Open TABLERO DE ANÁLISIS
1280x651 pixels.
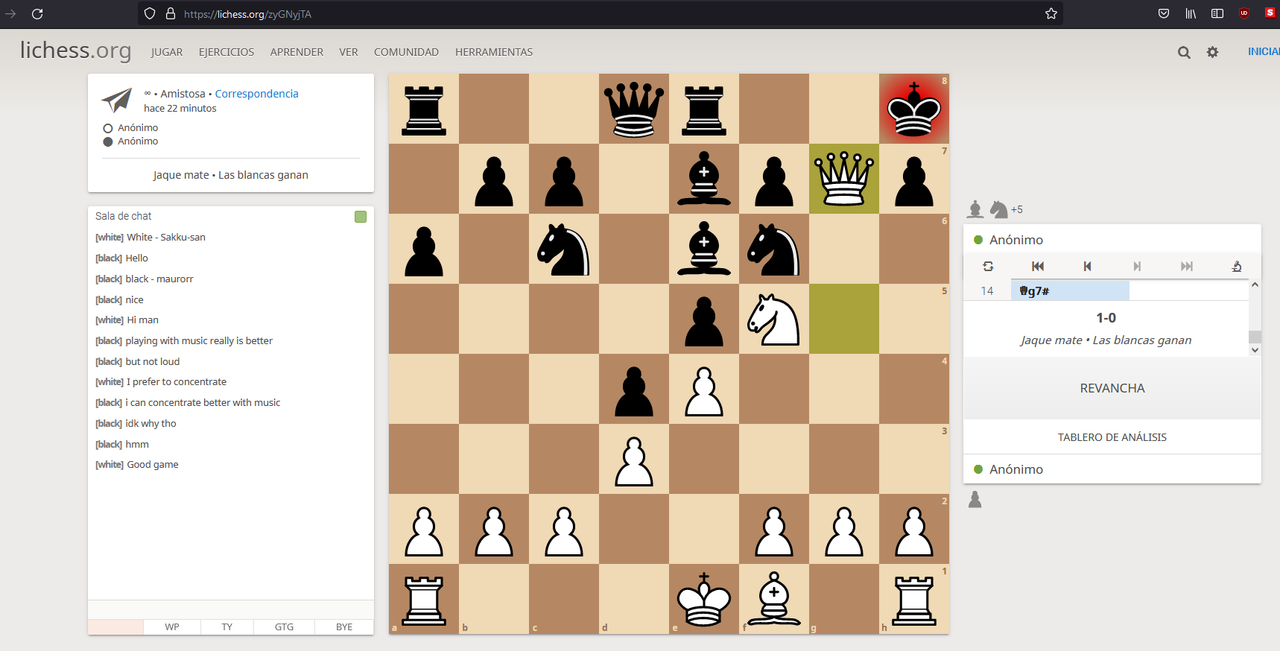1112,437
